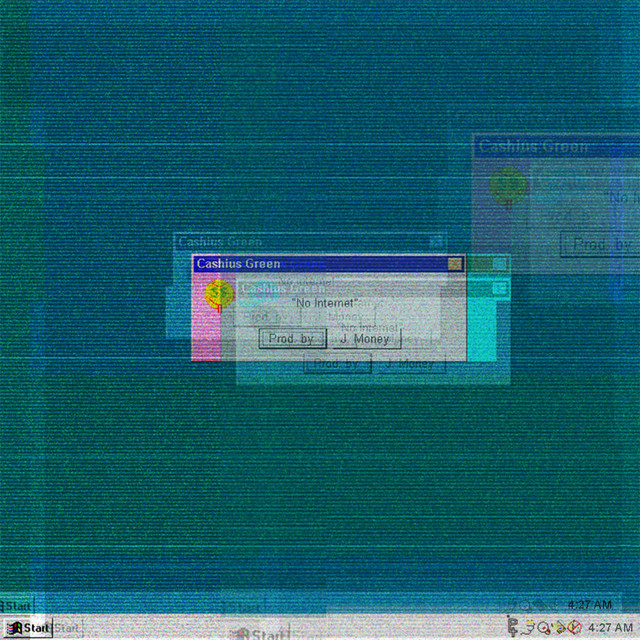
Task: Click the yellow tray icon after the dark figure
Action: coord(530,627)
